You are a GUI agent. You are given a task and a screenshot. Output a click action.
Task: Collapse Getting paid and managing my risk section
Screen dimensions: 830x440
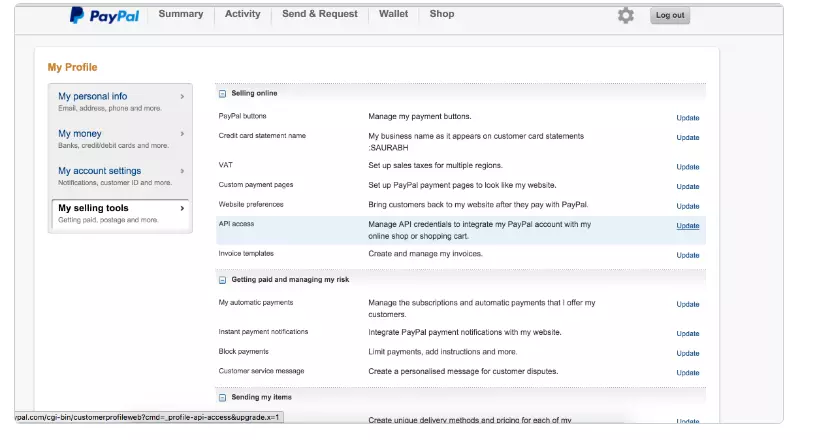tap(222, 280)
